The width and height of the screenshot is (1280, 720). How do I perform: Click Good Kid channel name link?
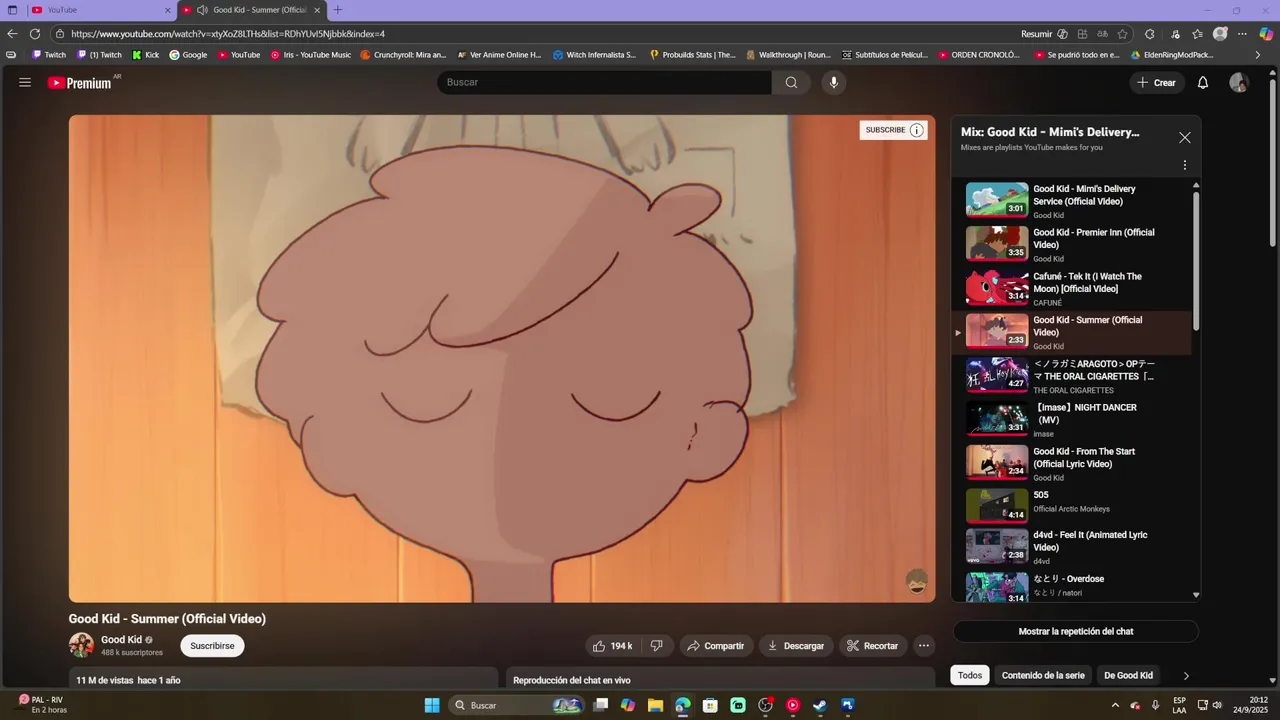pos(121,640)
